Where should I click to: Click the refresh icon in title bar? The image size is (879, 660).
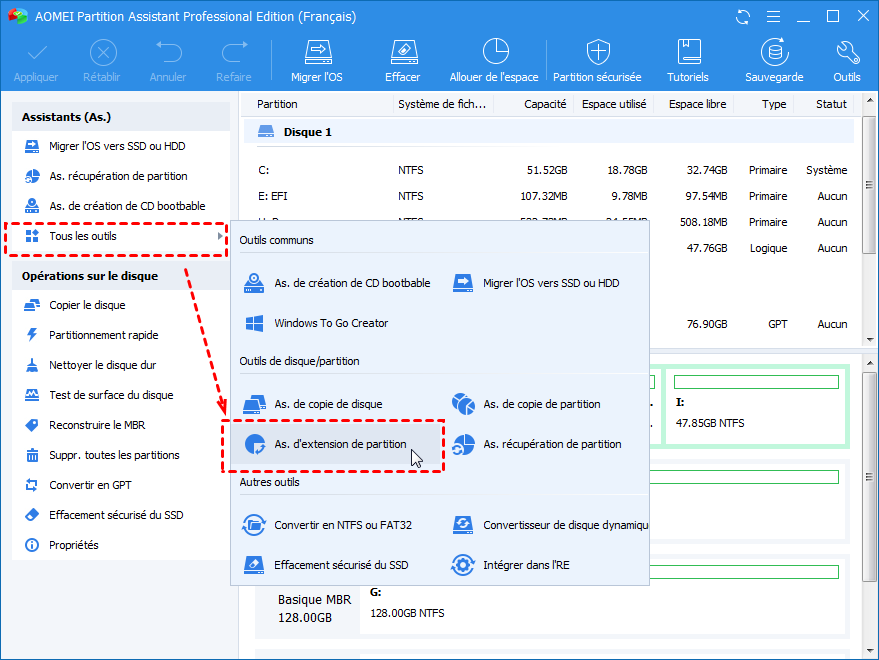[x=743, y=17]
